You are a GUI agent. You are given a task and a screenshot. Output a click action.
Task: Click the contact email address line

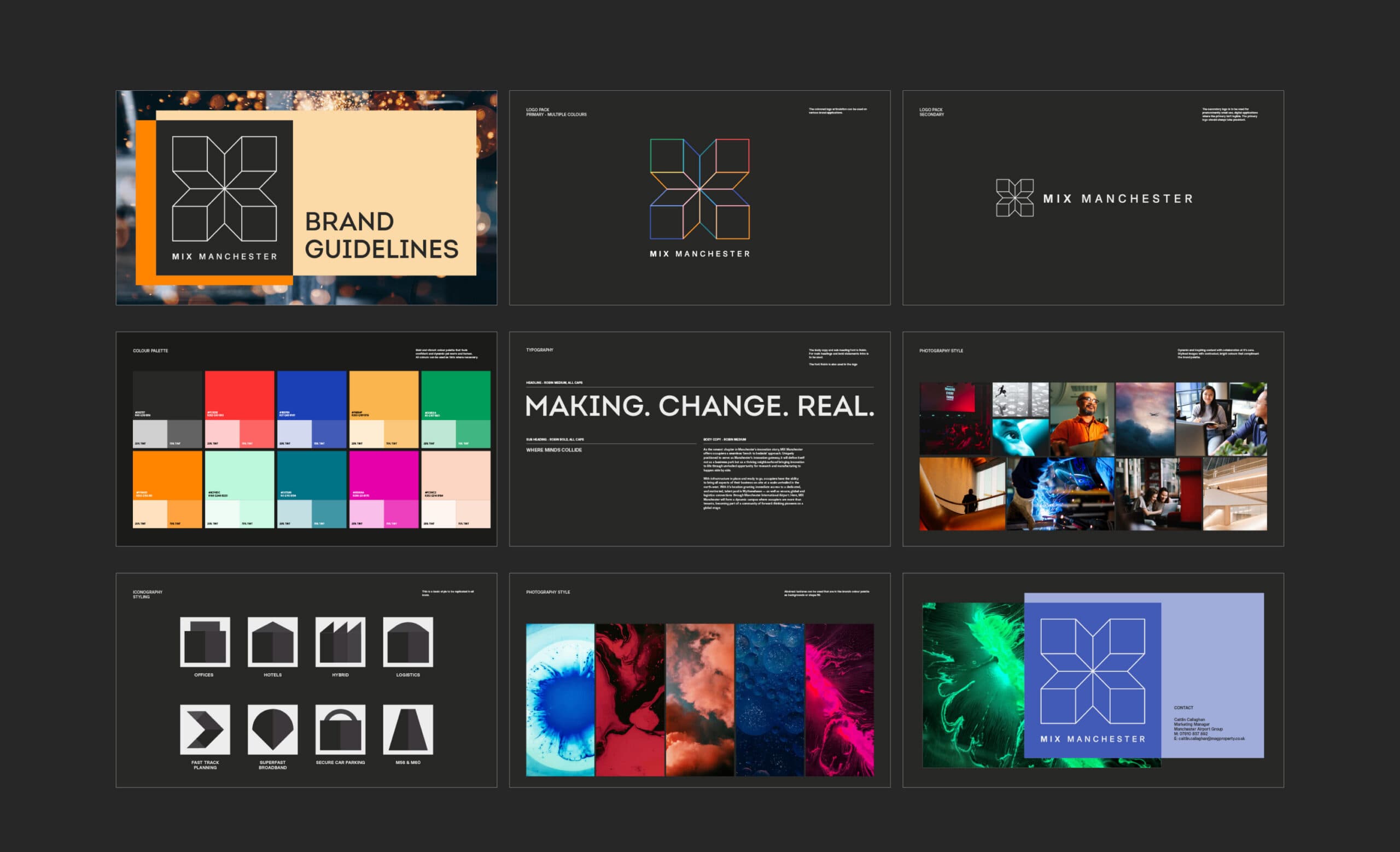pyautogui.click(x=1209, y=738)
